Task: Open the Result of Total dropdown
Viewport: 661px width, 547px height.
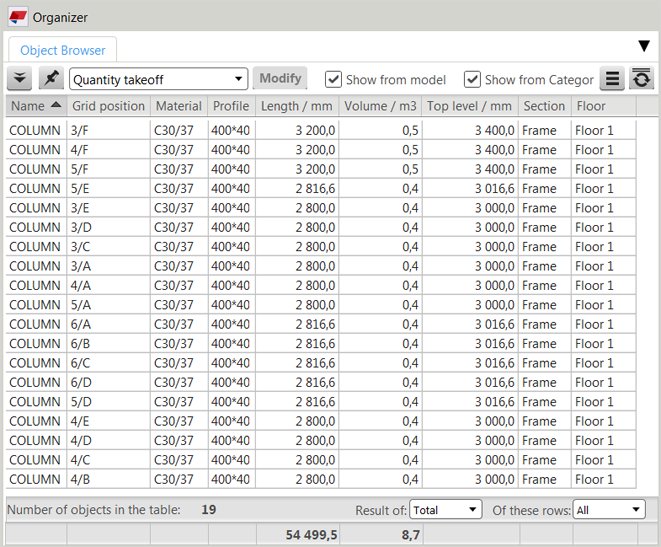Action: tap(445, 510)
